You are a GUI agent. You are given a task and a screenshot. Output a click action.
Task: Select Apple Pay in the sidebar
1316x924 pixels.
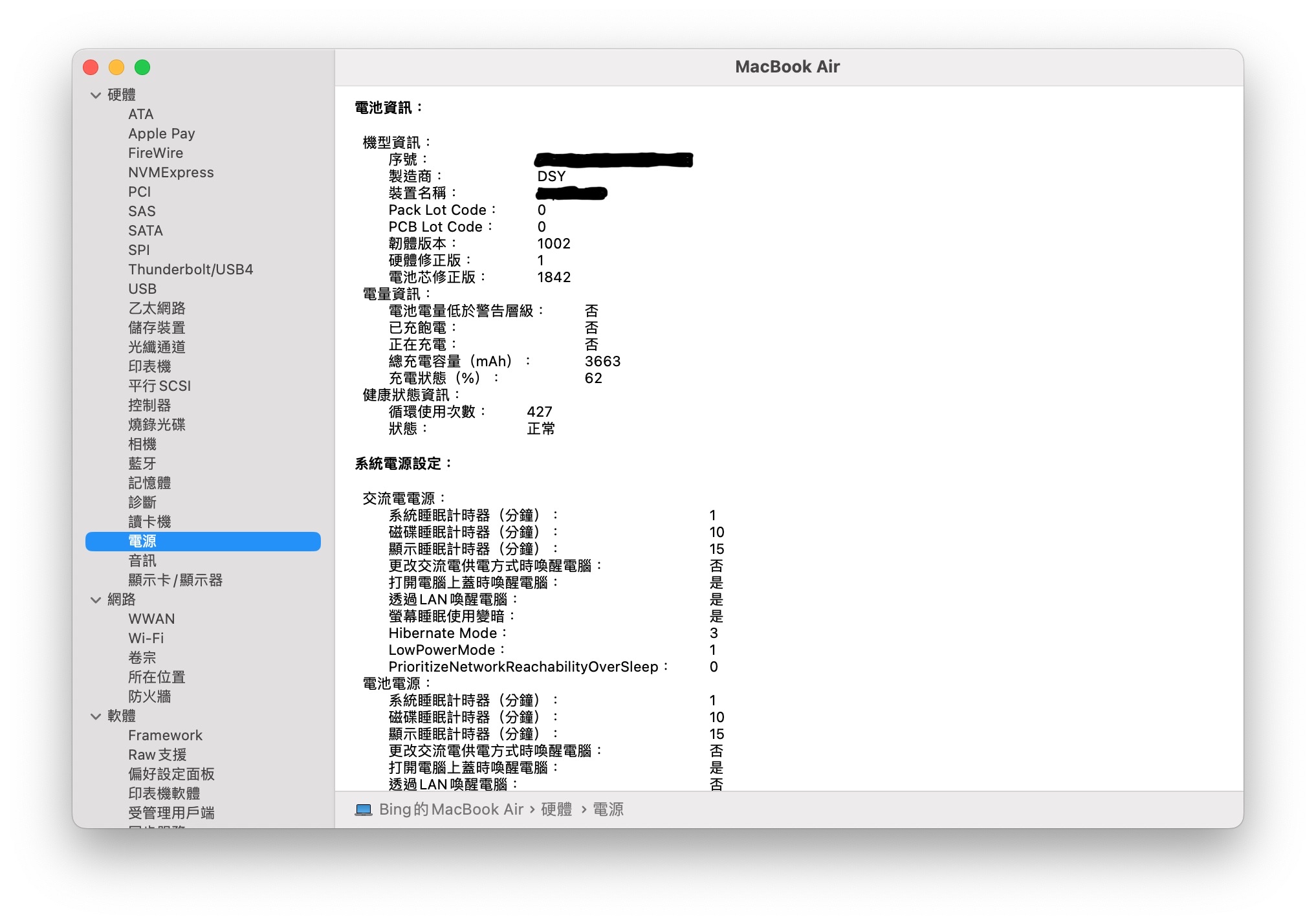162,134
